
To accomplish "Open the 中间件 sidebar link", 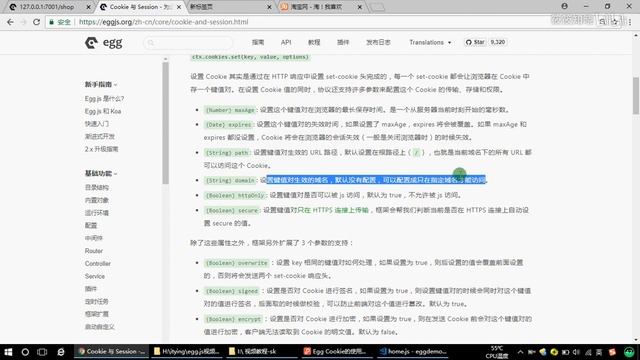I will 94,238.
